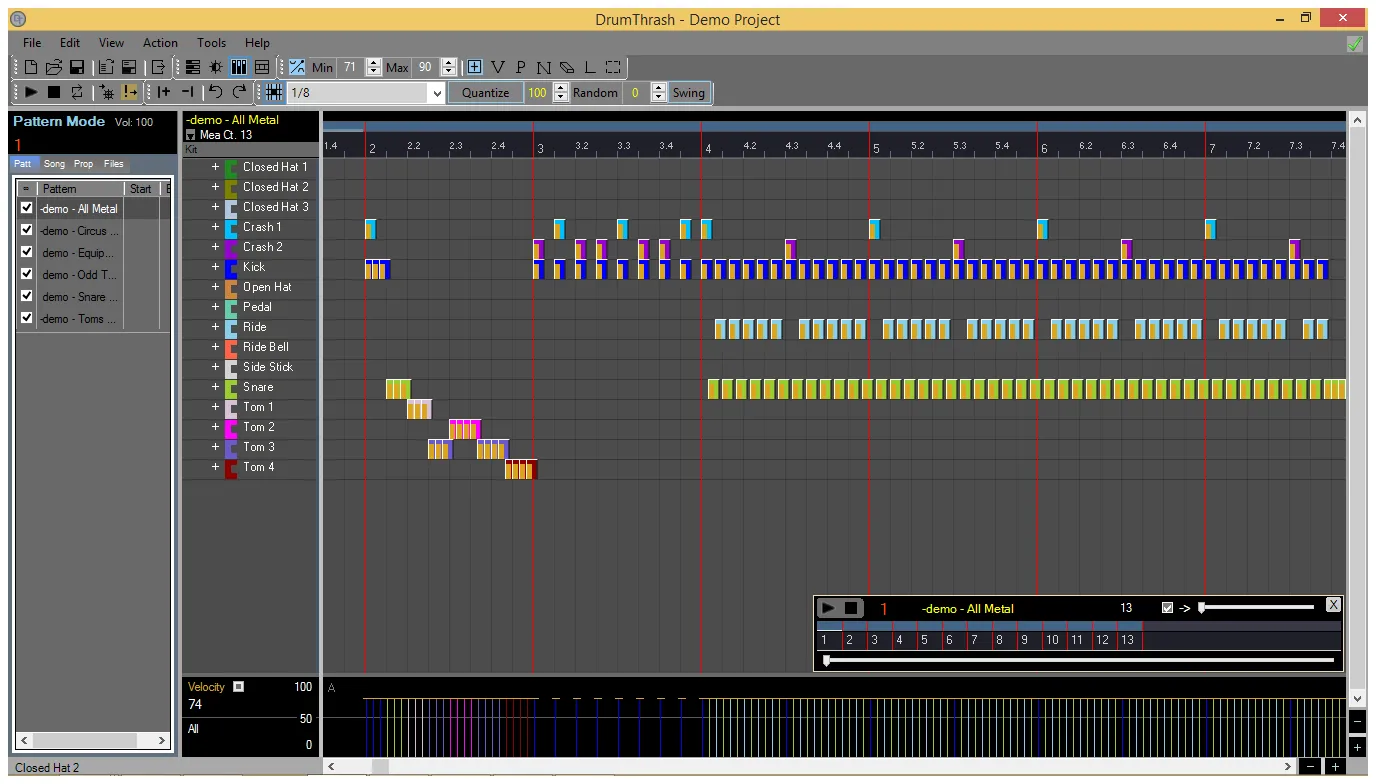The image size is (1376, 784).
Task: Expand the Kick track with its plus button
Action: coord(216,267)
